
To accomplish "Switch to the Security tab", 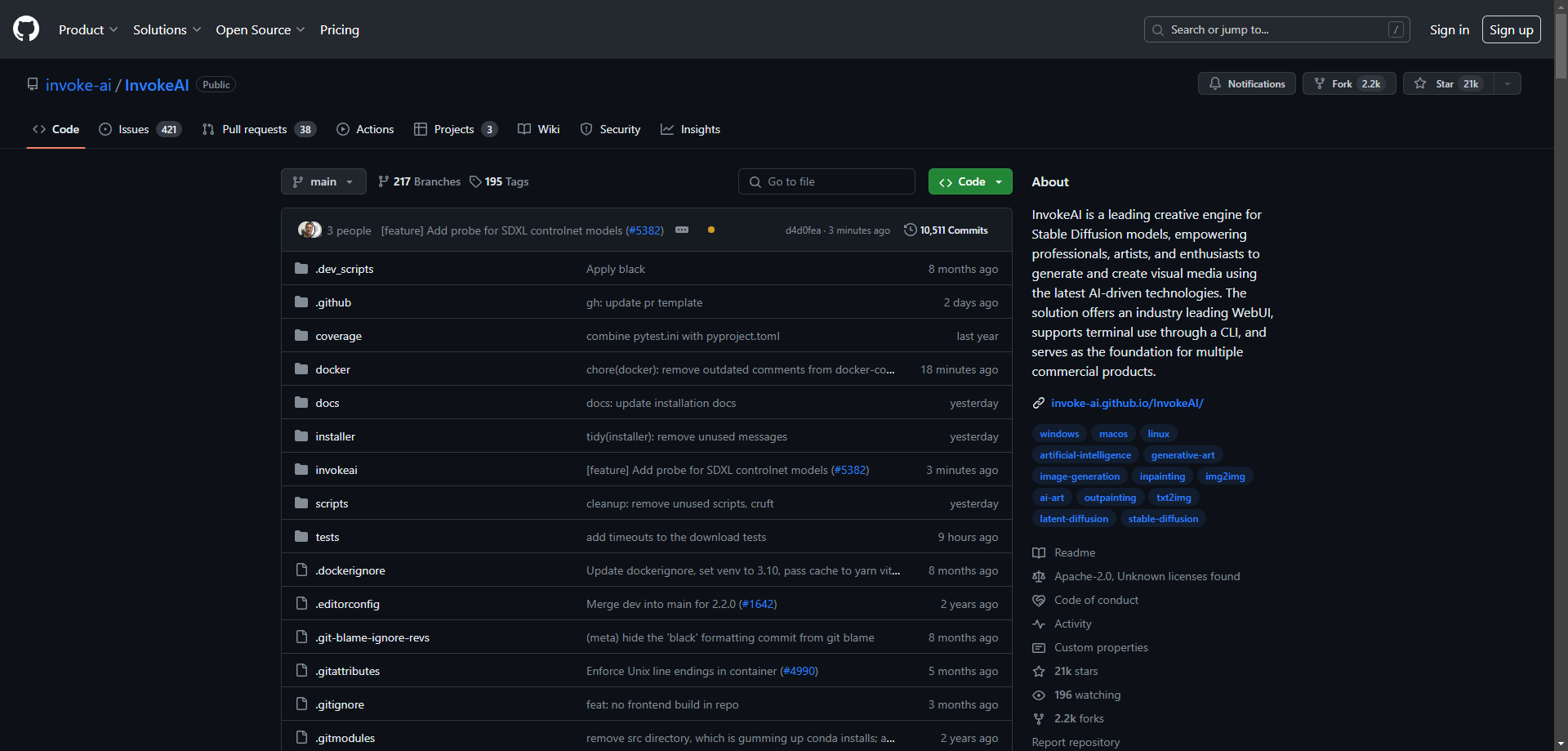I will [x=610, y=129].
